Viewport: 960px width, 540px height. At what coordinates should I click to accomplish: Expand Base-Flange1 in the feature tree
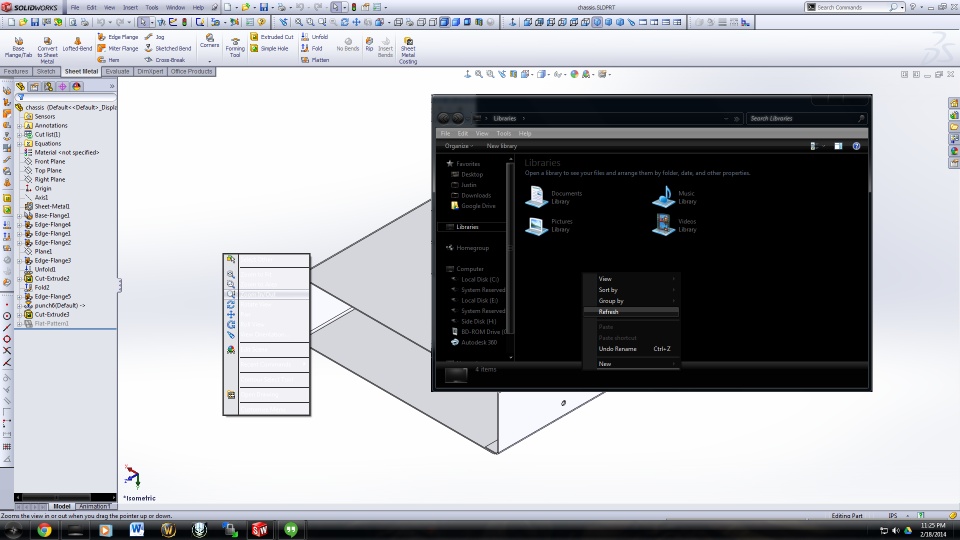pos(19,216)
